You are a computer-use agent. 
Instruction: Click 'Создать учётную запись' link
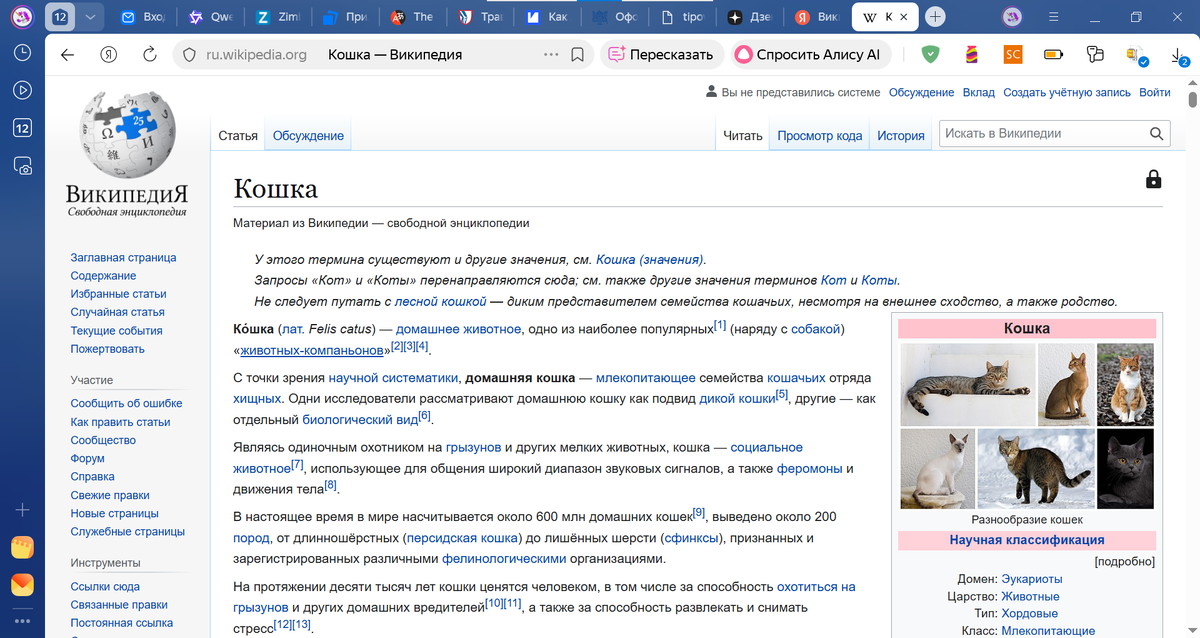coord(1067,92)
